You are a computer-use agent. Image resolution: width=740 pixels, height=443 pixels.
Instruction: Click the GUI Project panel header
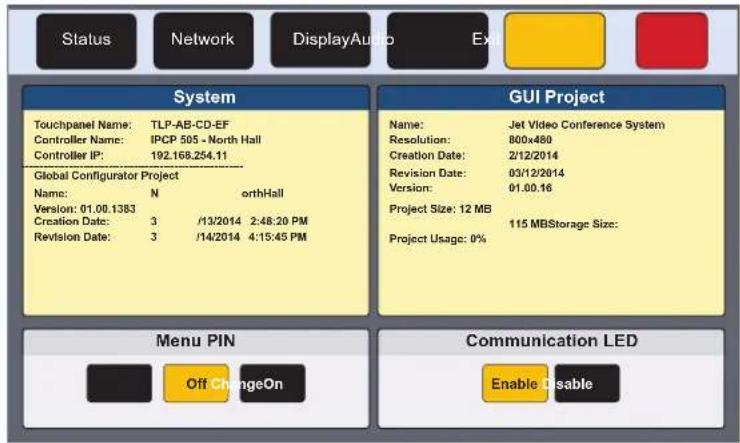coord(551,97)
